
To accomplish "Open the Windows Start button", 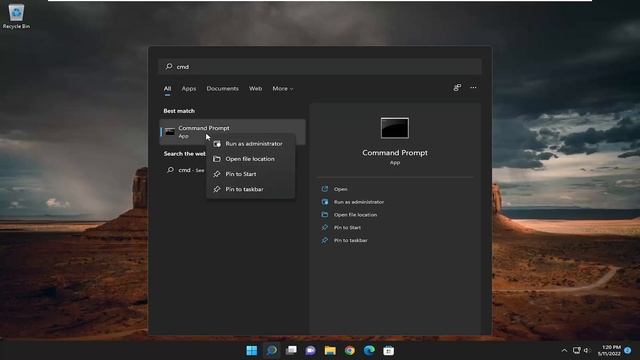I will [252, 350].
